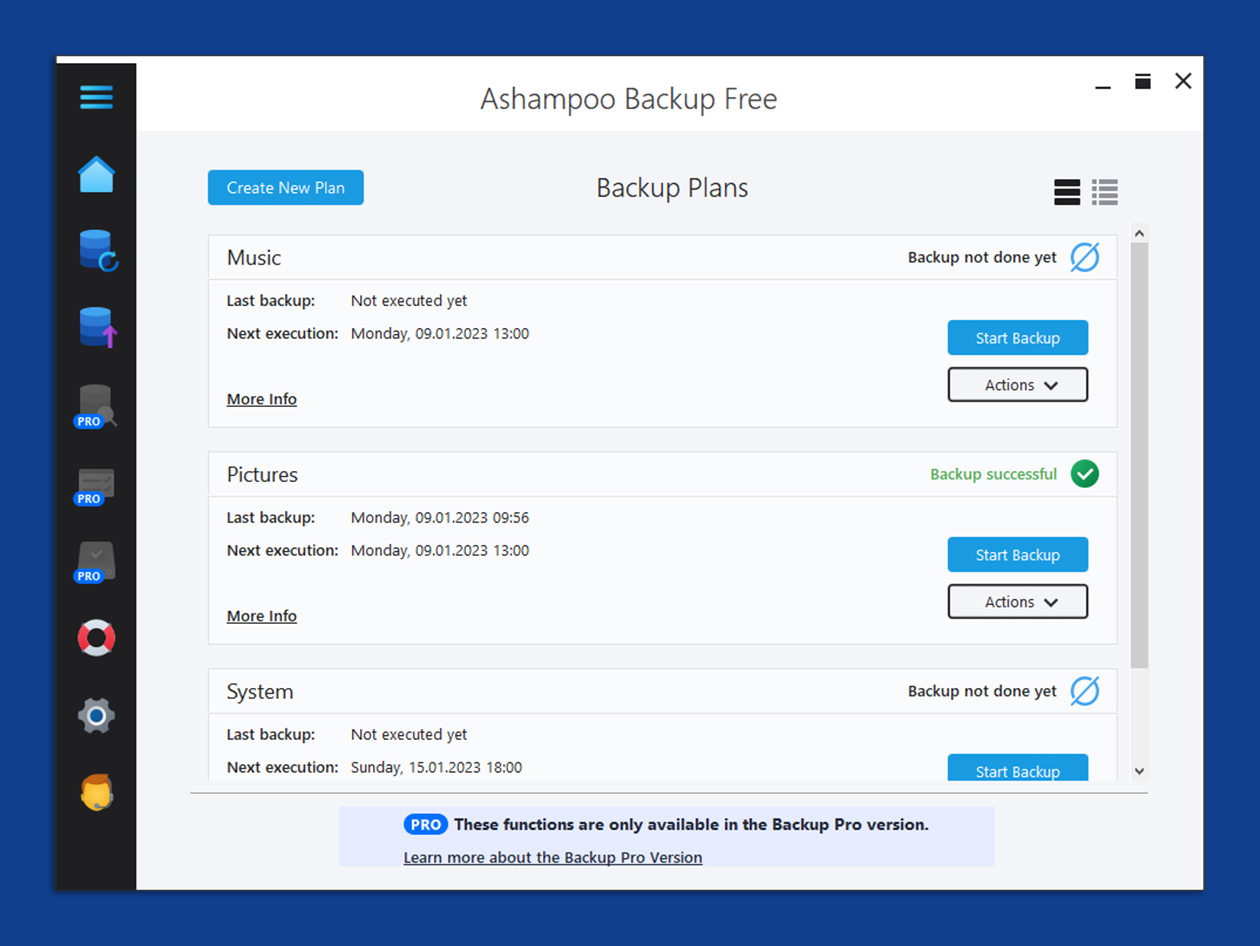This screenshot has width=1260, height=946.
Task: Go to Home via house icon
Action: click(96, 175)
